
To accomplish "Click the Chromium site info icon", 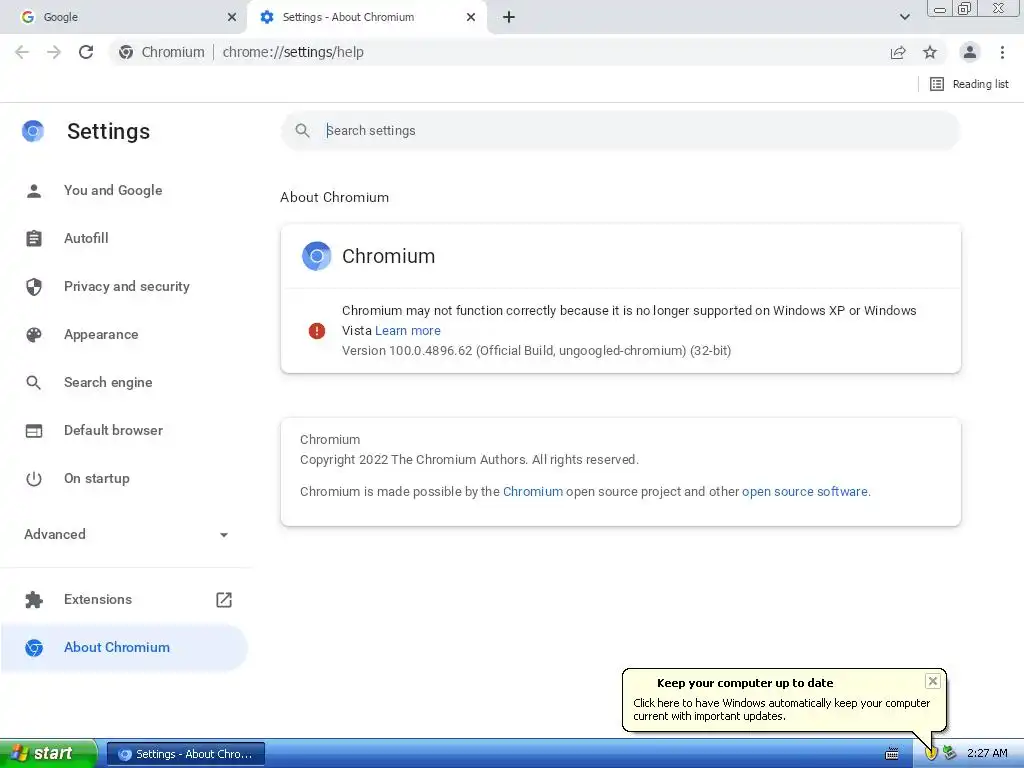I will coord(126,52).
